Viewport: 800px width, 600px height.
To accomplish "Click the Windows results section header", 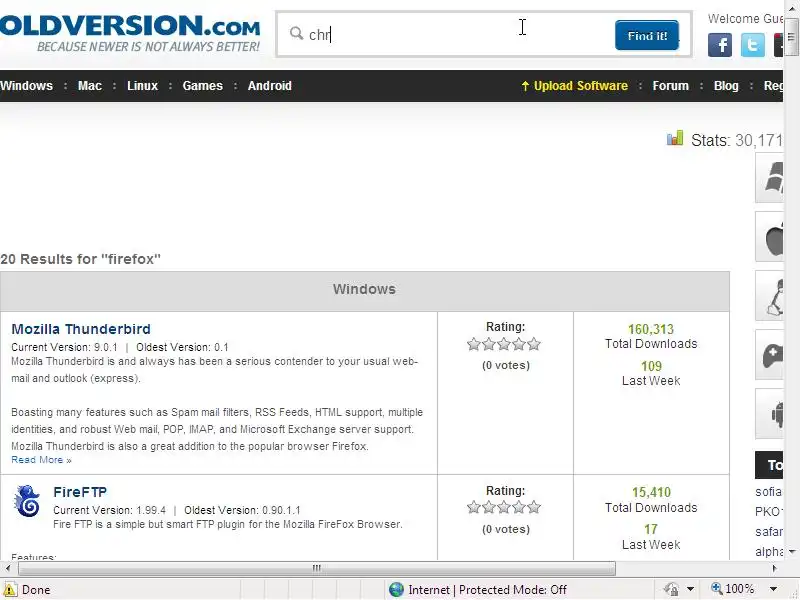I will (364, 289).
